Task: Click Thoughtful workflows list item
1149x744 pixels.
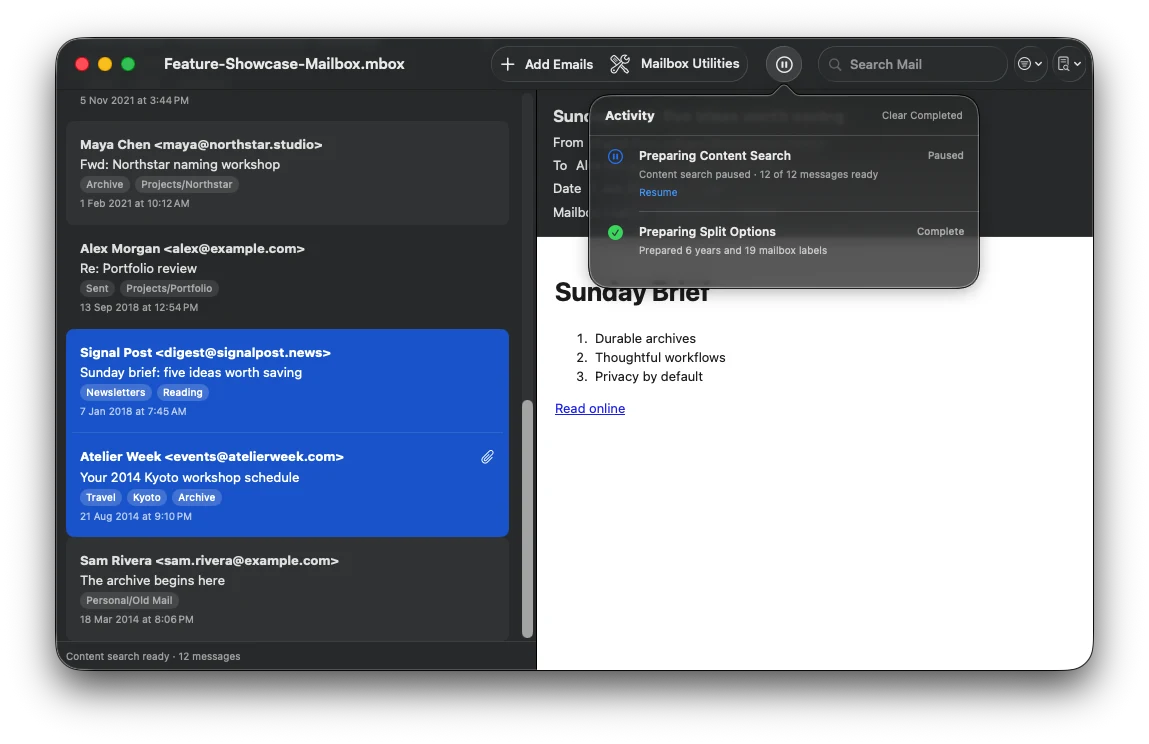Action: pyautogui.click(x=660, y=358)
